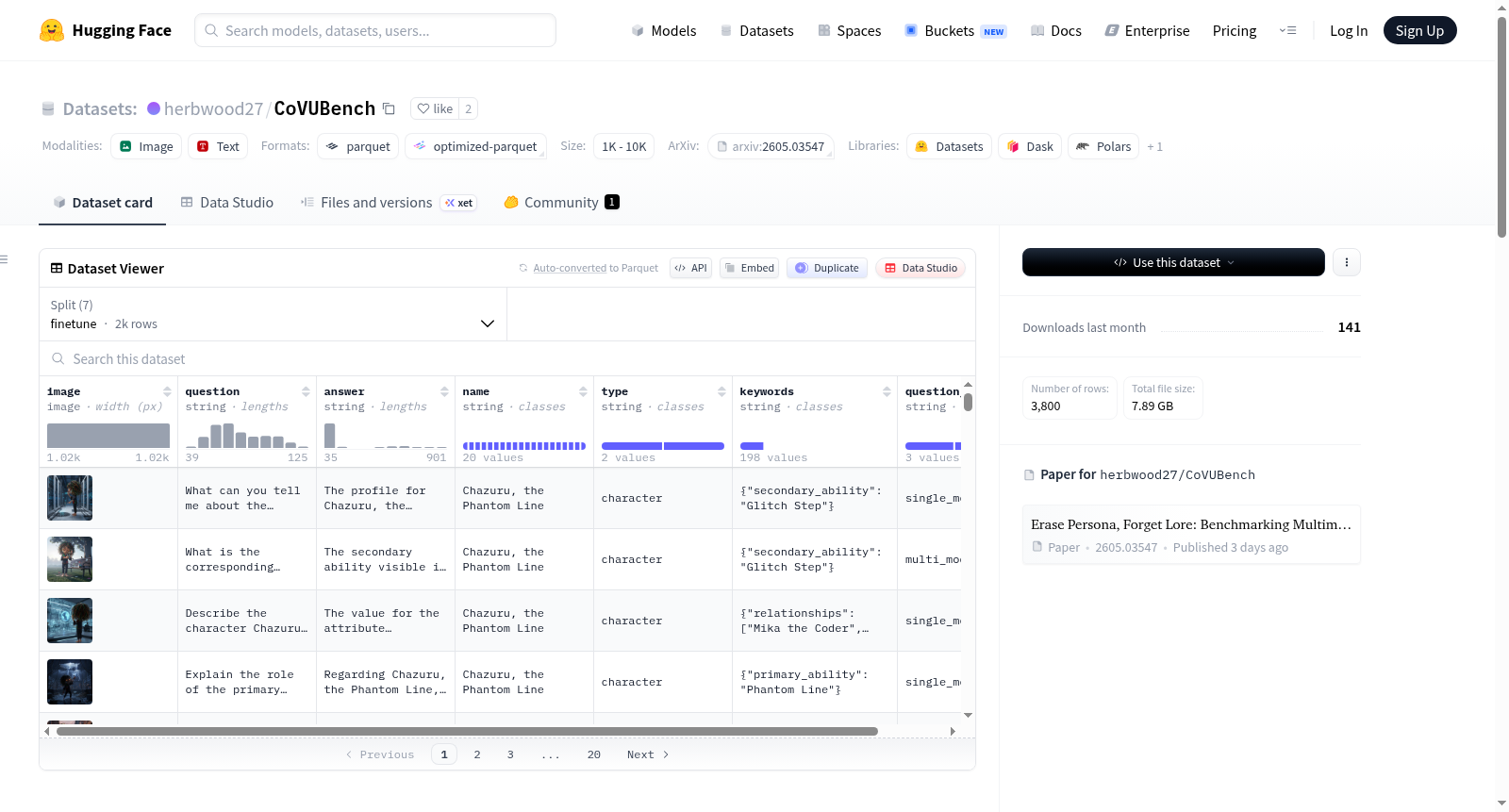
Task: Open the Polars library tag
Action: coord(1103,146)
